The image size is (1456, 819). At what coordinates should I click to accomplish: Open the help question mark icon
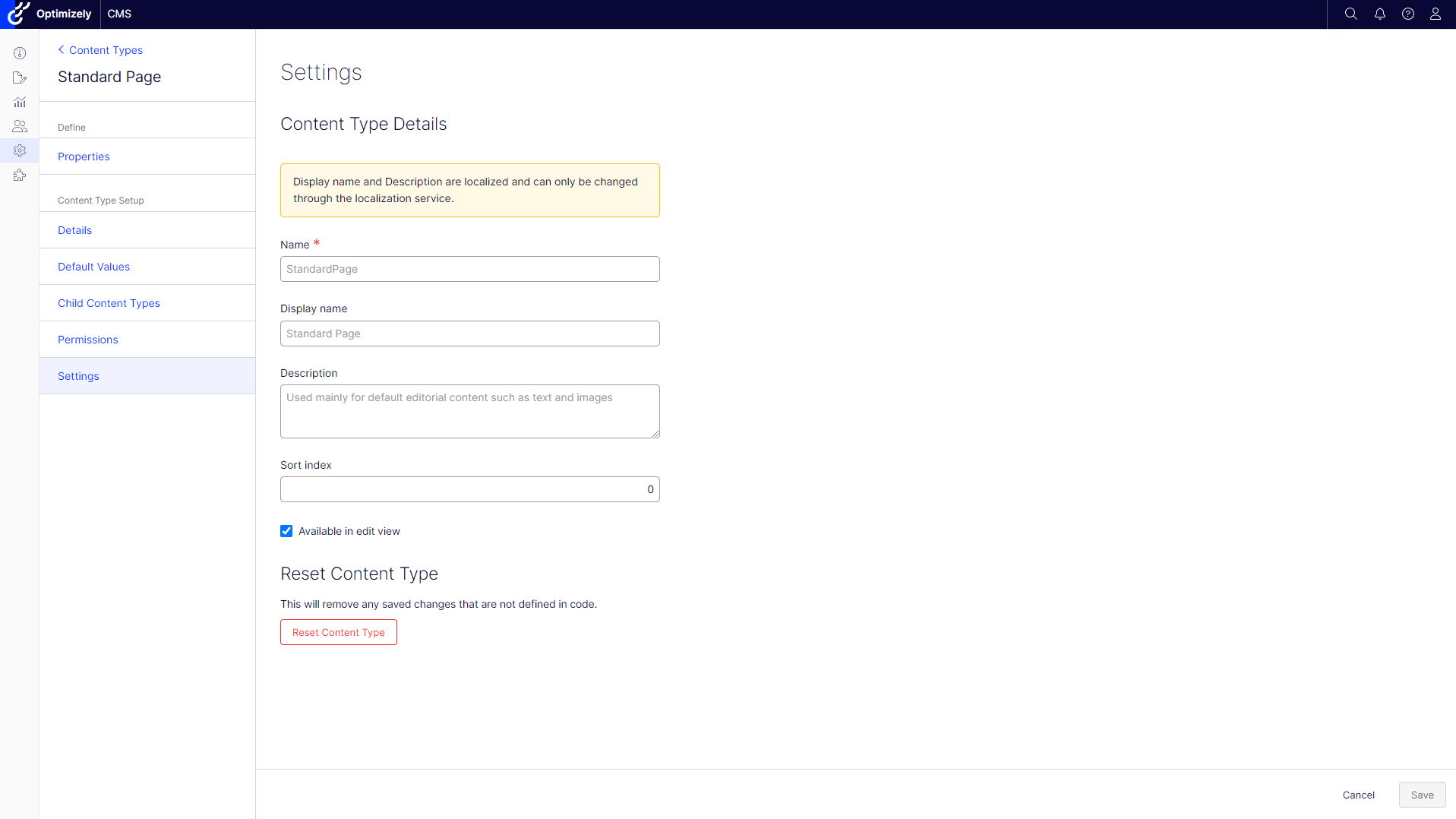pos(1407,14)
